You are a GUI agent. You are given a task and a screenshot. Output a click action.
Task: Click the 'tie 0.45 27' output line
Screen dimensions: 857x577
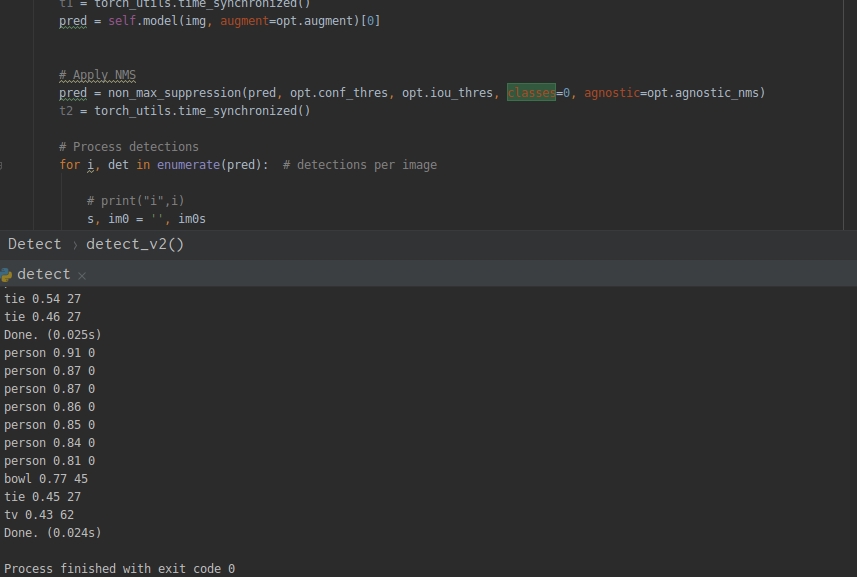43,497
